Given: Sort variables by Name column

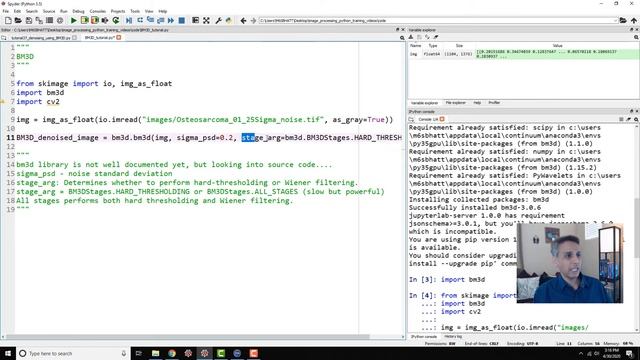Looking at the screenshot, I should point(415,46).
